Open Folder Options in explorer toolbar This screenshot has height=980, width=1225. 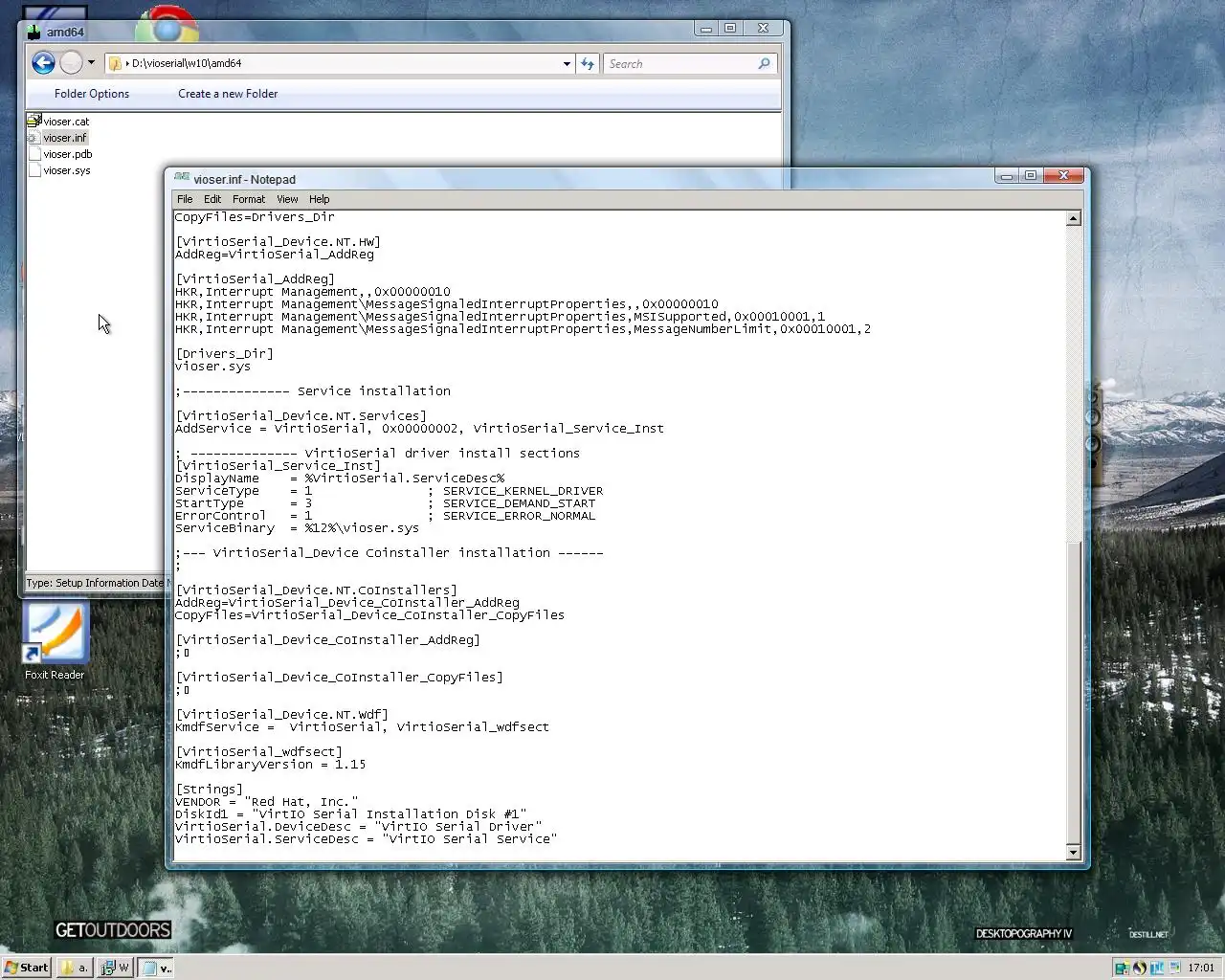point(92,94)
